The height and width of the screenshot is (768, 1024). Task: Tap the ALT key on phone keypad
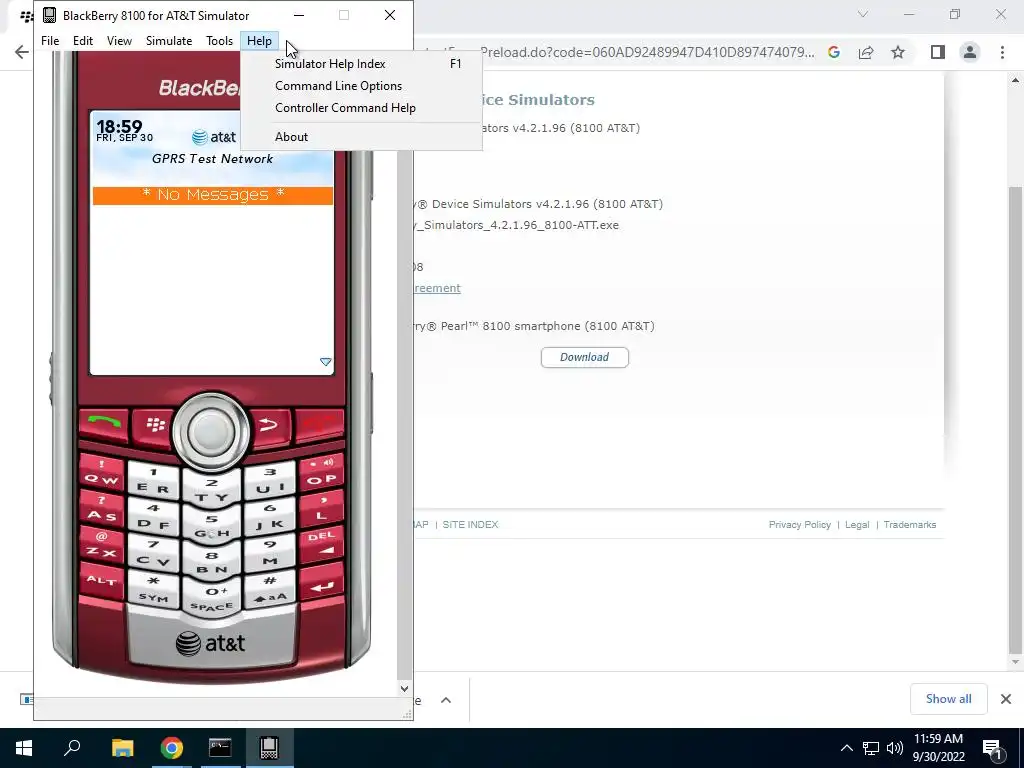point(102,581)
